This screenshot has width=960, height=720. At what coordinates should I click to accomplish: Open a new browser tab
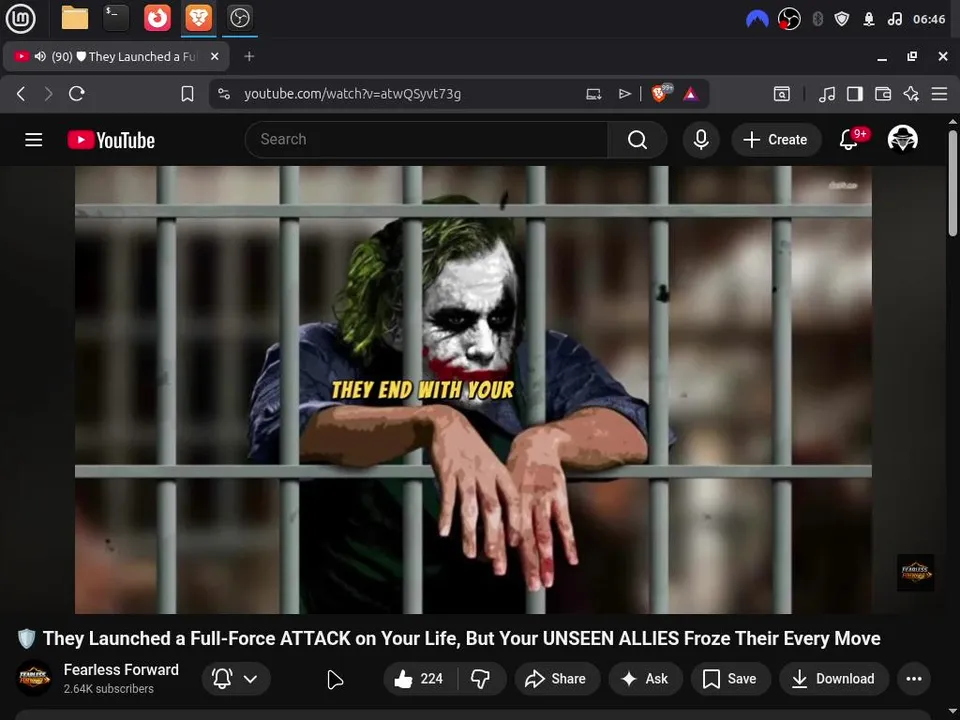tap(249, 56)
